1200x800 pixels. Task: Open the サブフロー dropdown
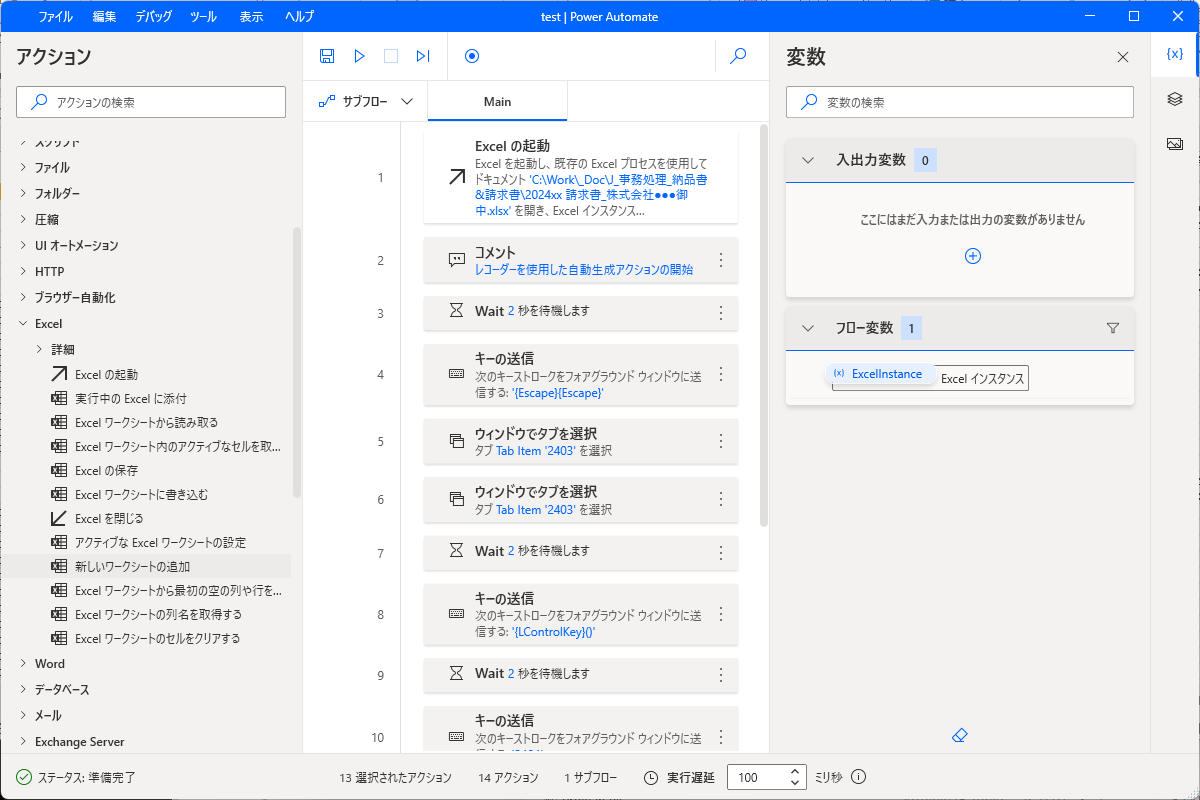(365, 101)
